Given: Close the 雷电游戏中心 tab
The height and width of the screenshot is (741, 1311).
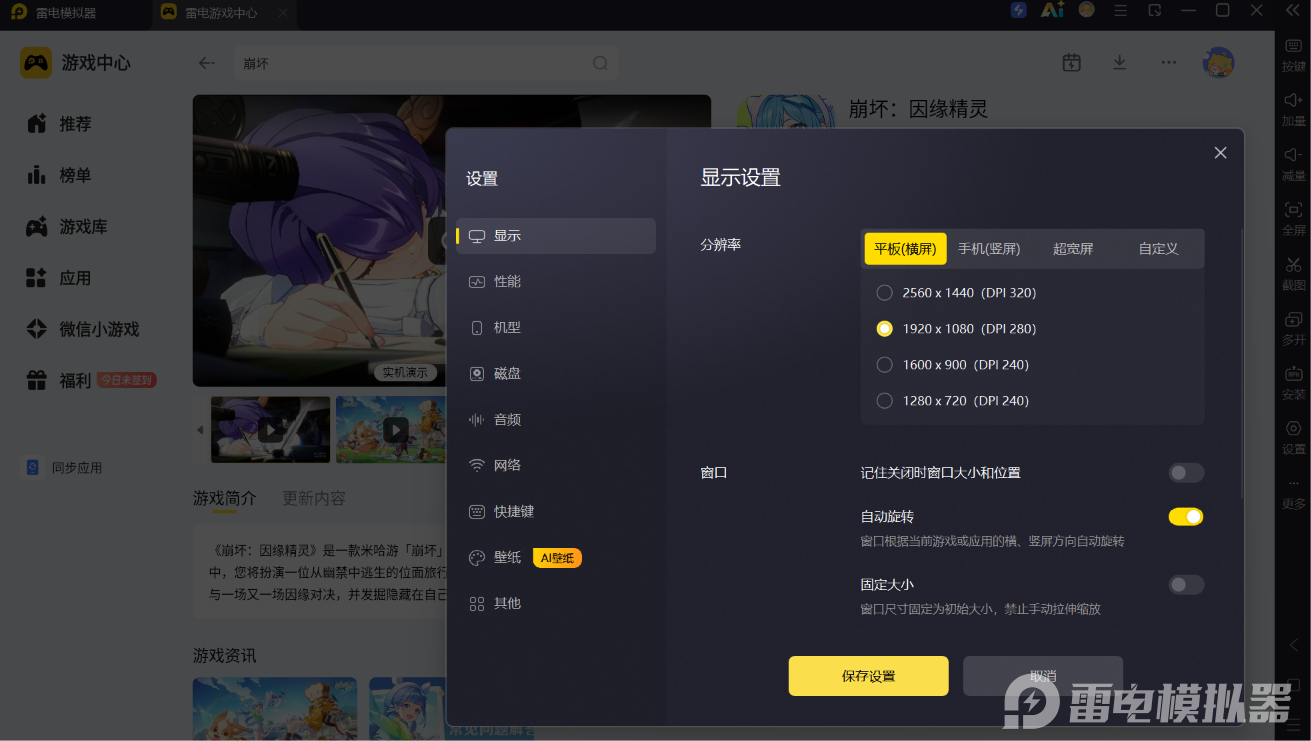Looking at the screenshot, I should [x=283, y=13].
